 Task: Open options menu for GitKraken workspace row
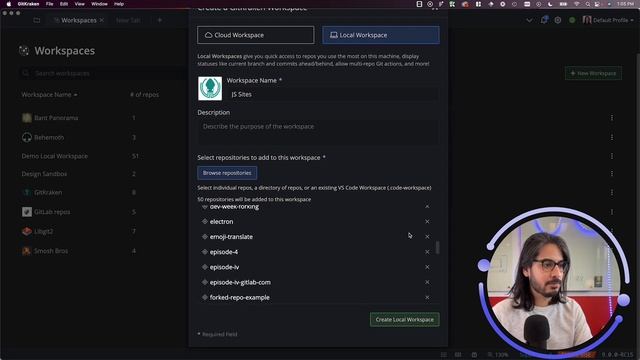pyautogui.click(x=612, y=192)
